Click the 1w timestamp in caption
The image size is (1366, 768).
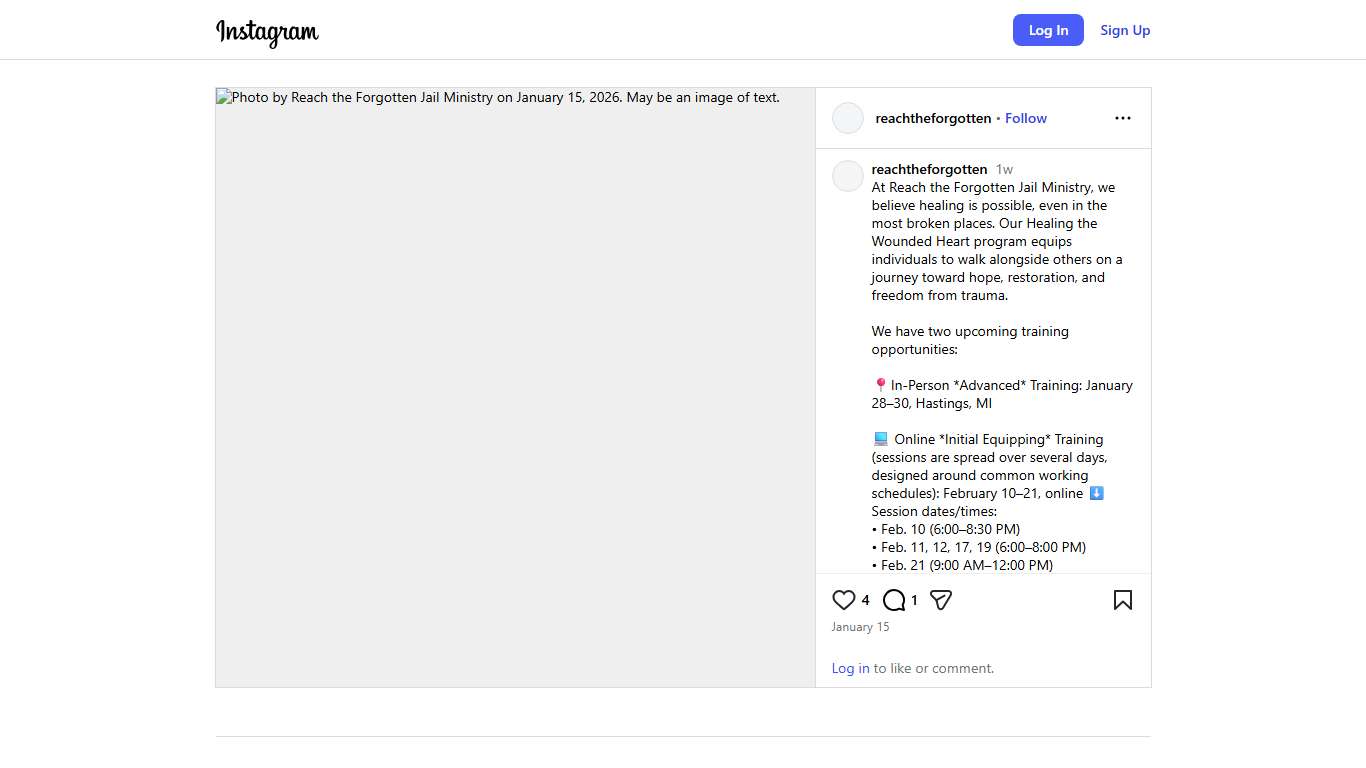[x=1004, y=169]
